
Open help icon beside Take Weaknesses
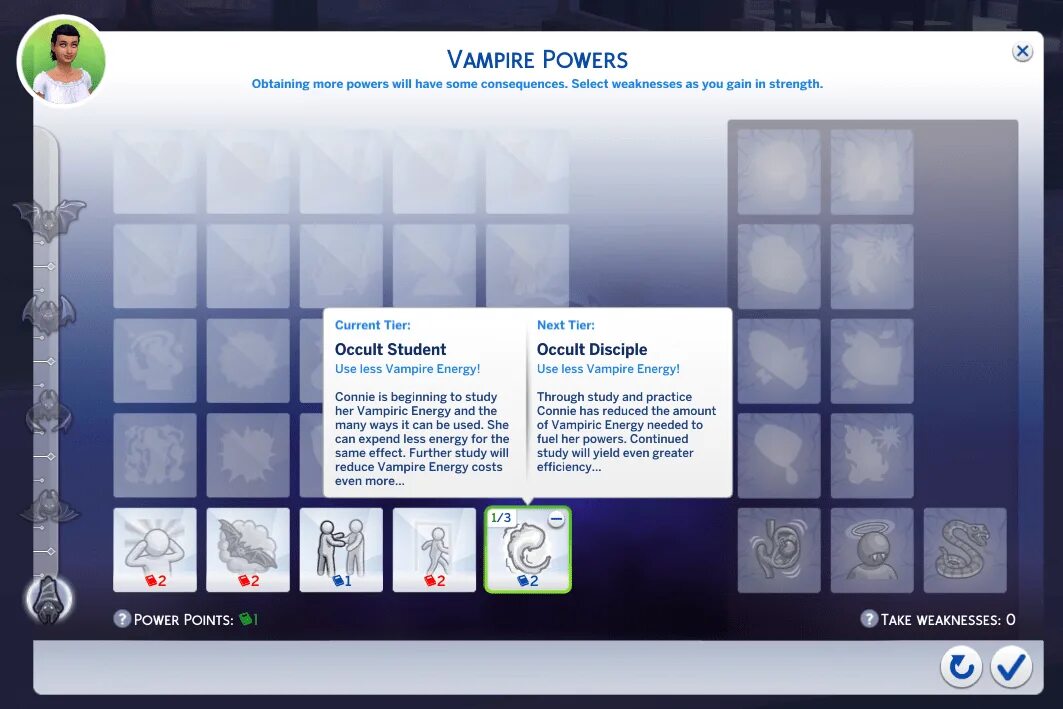869,619
